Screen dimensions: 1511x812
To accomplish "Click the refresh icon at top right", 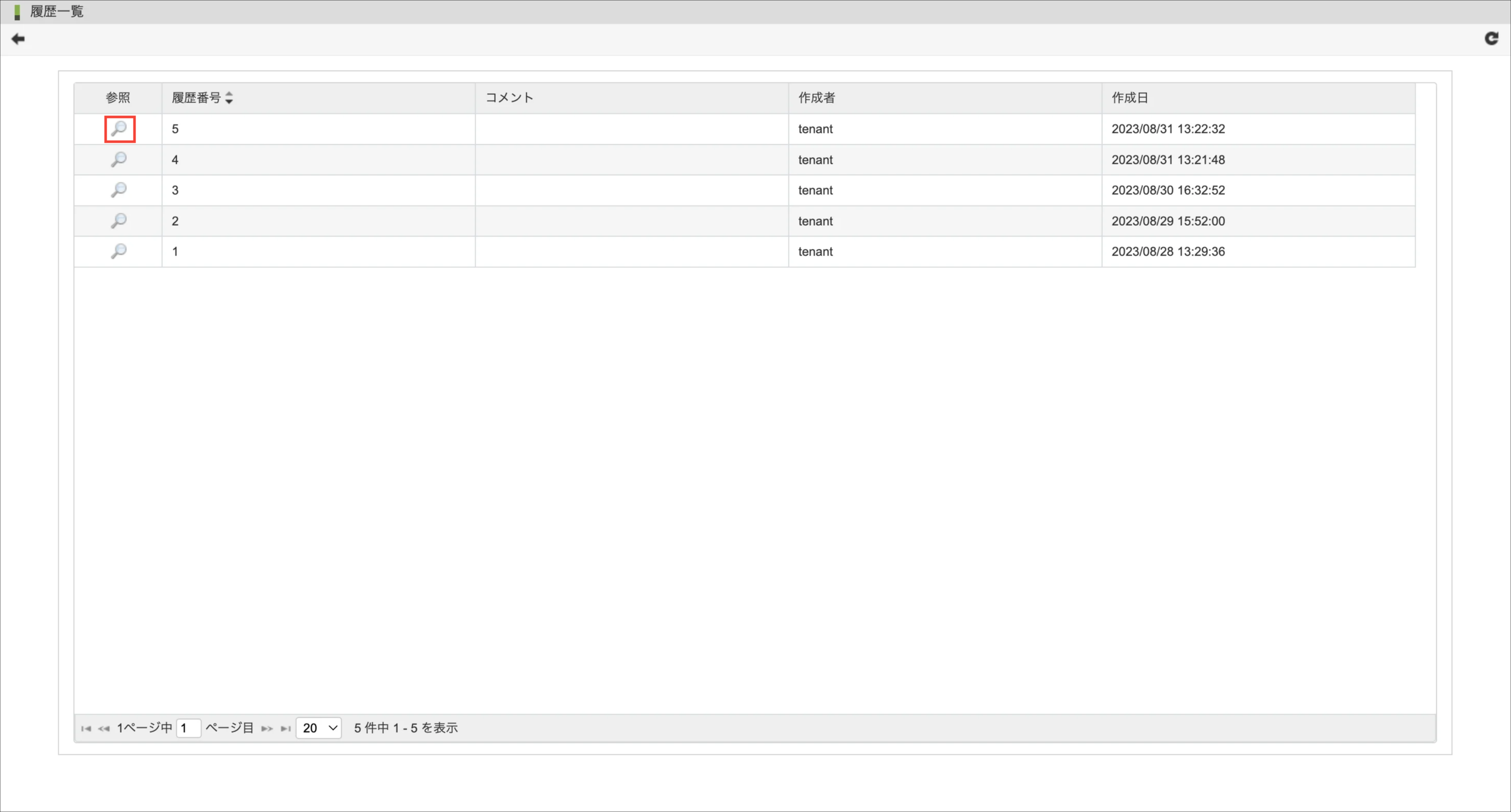I will tap(1491, 39).
